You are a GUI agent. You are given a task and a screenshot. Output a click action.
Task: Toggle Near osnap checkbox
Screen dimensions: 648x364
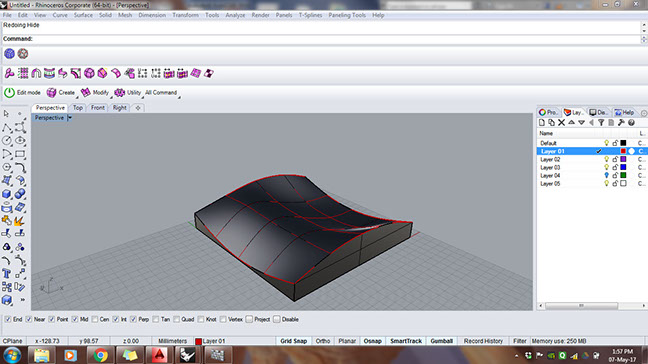pyautogui.click(x=29, y=319)
